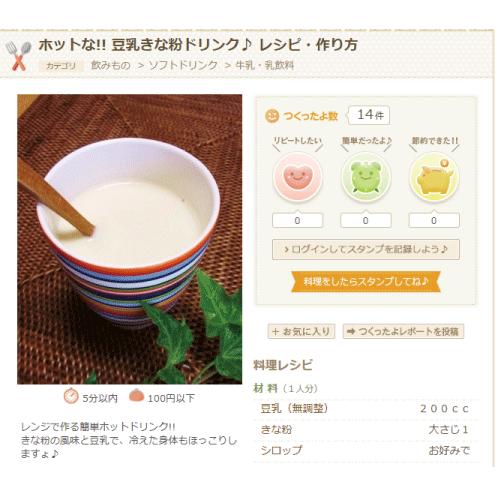Select the green alarm clock stamp

click(366, 177)
